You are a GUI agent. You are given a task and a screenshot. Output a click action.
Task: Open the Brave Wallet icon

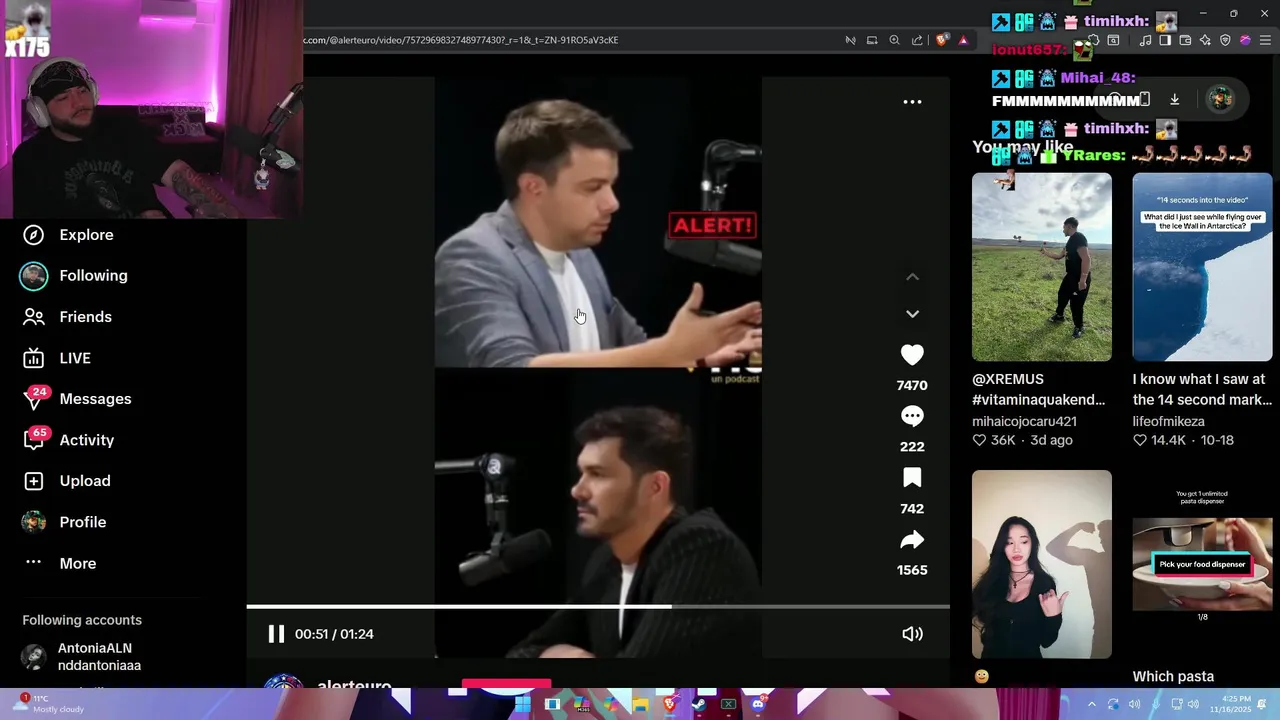[x=1185, y=41]
